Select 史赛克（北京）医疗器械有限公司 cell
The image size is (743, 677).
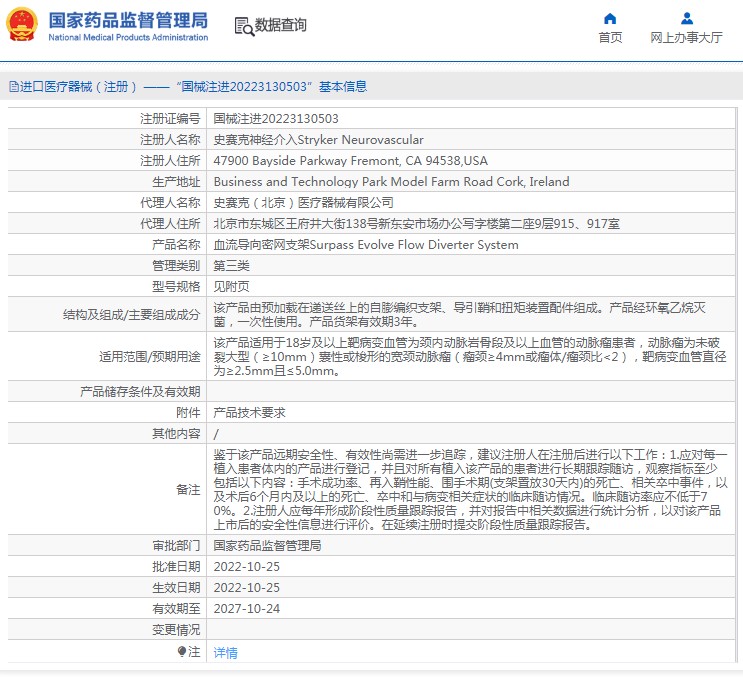tap(303, 203)
